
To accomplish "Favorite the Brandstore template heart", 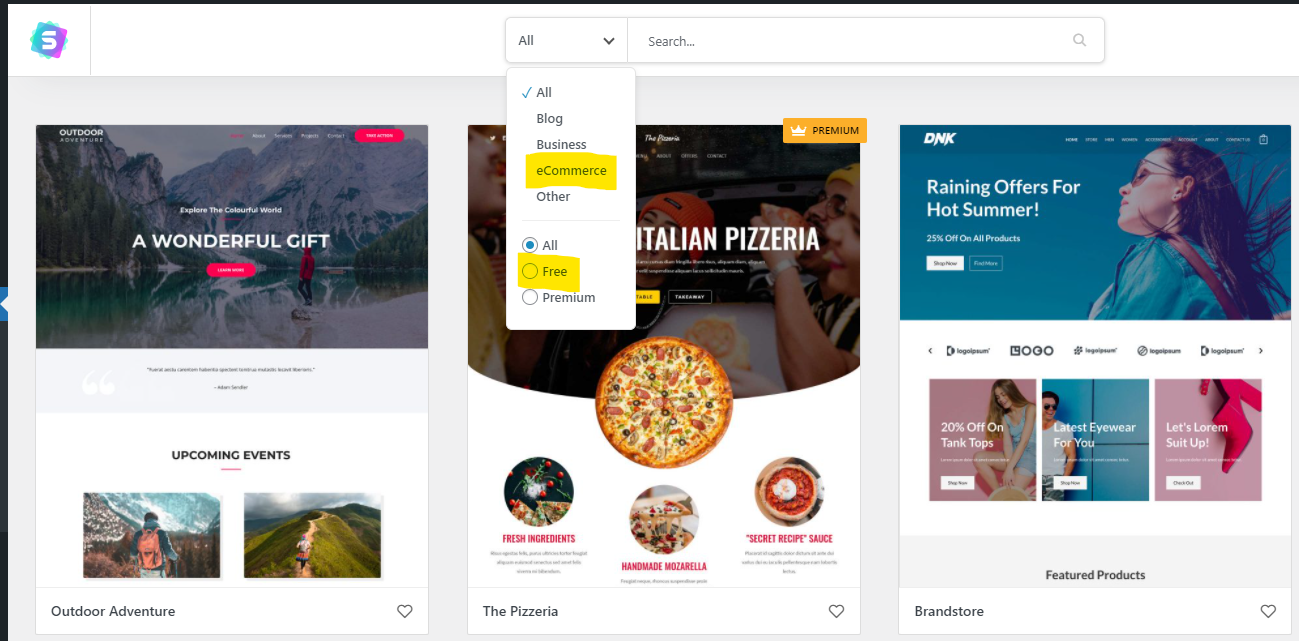I will 1268,611.
